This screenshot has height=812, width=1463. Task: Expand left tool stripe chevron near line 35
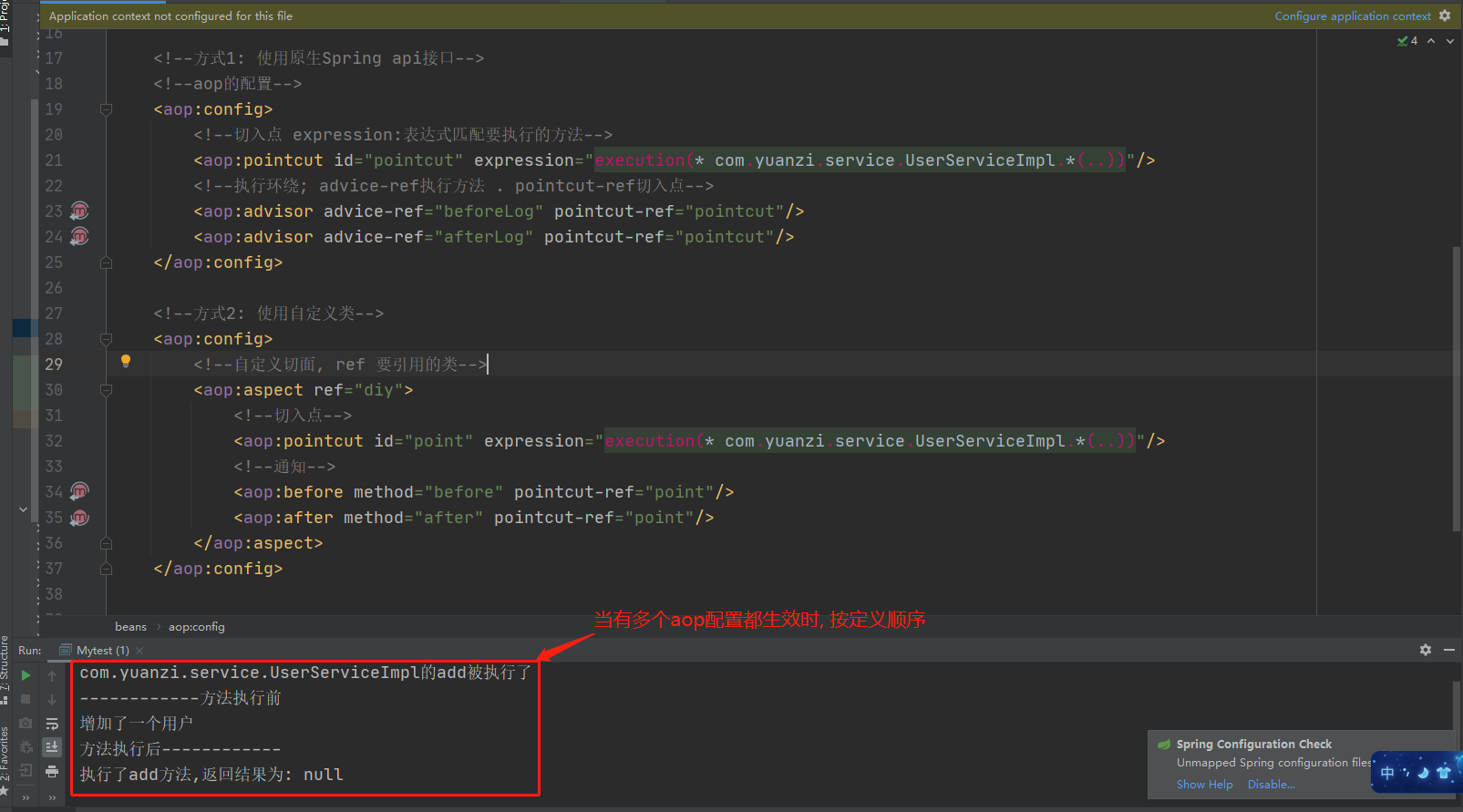tap(23, 509)
